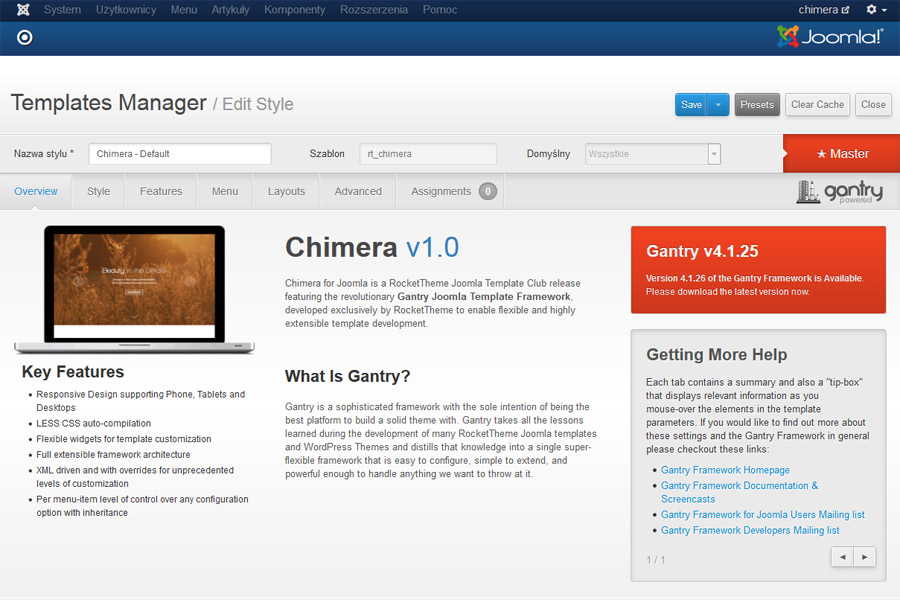
Task: Click 'Flexible widgets for template customization' item
Action: click(123, 439)
